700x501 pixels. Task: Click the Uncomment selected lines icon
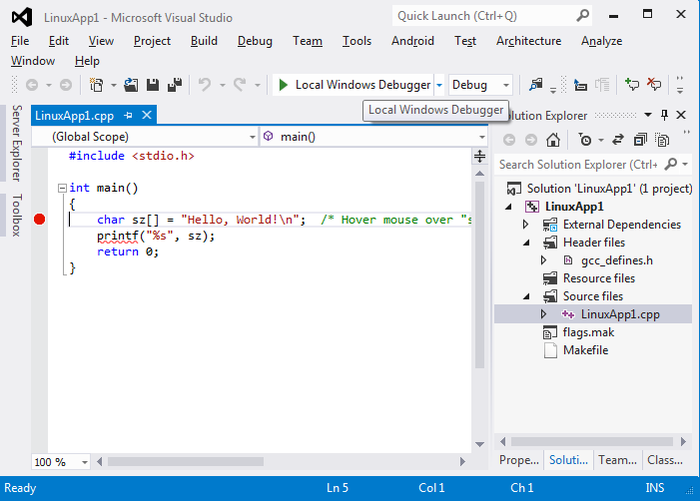[654, 84]
